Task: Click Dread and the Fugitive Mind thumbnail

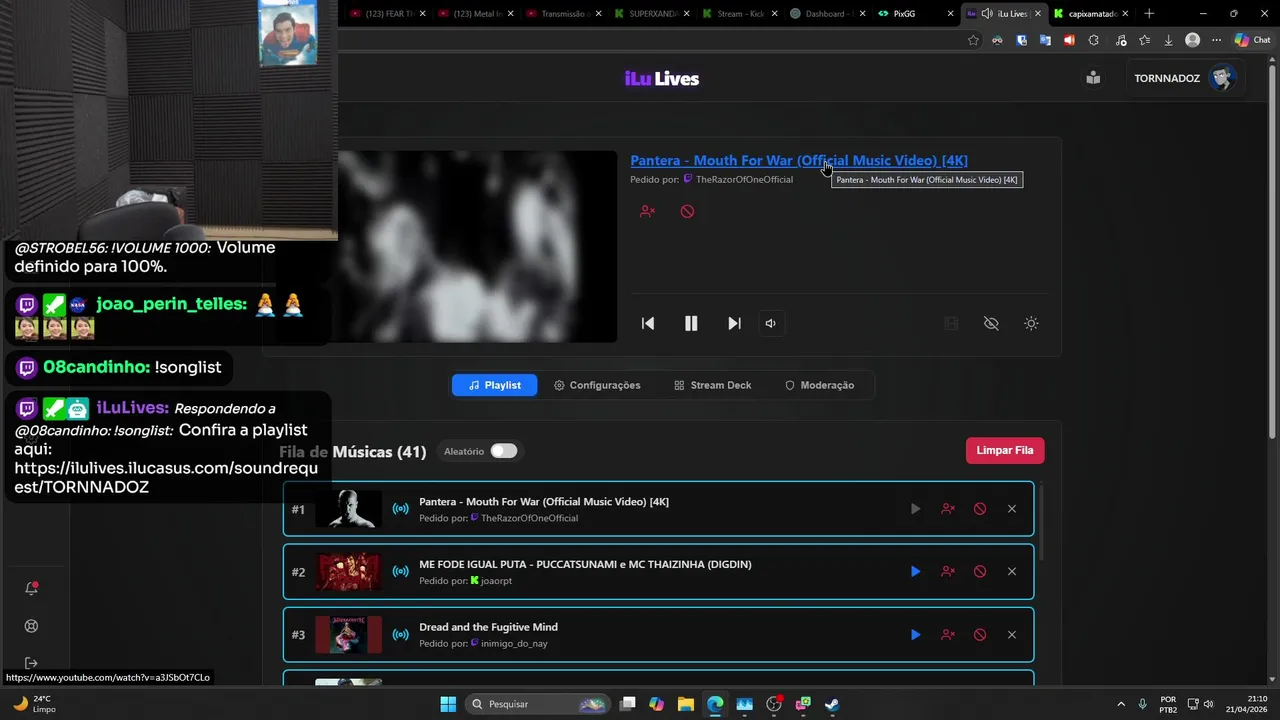Action: tap(348, 635)
